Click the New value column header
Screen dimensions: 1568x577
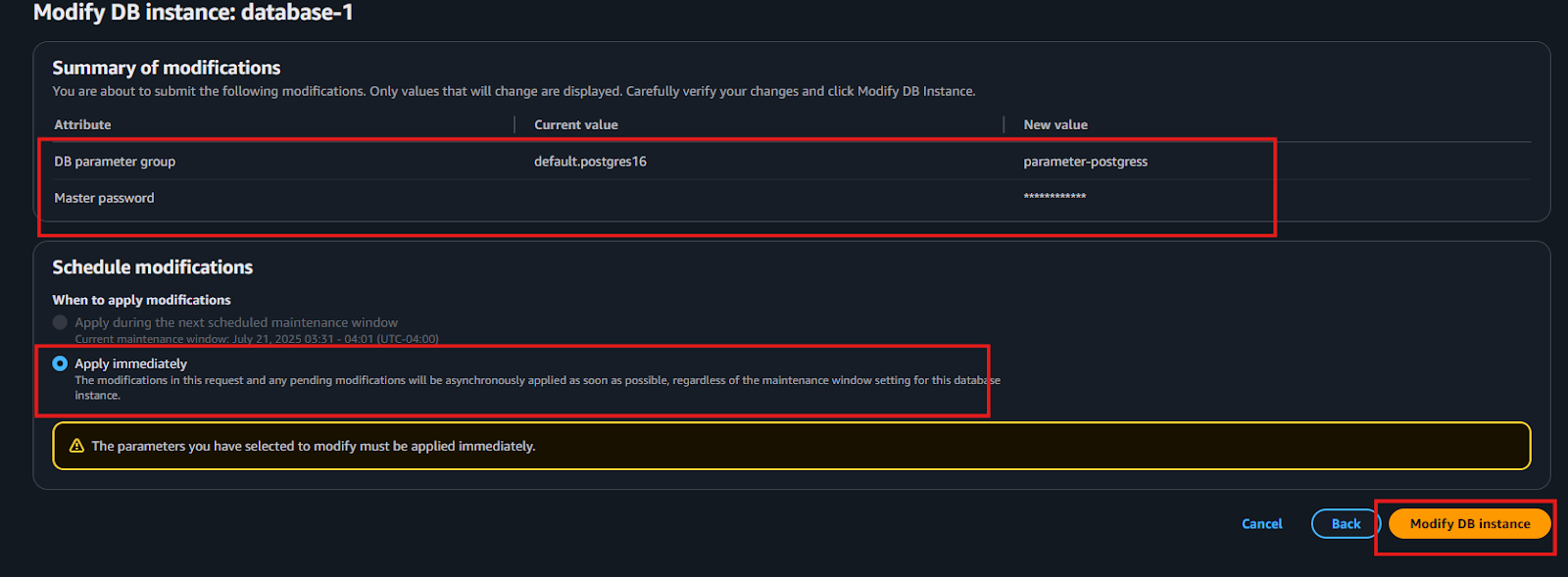[1055, 124]
